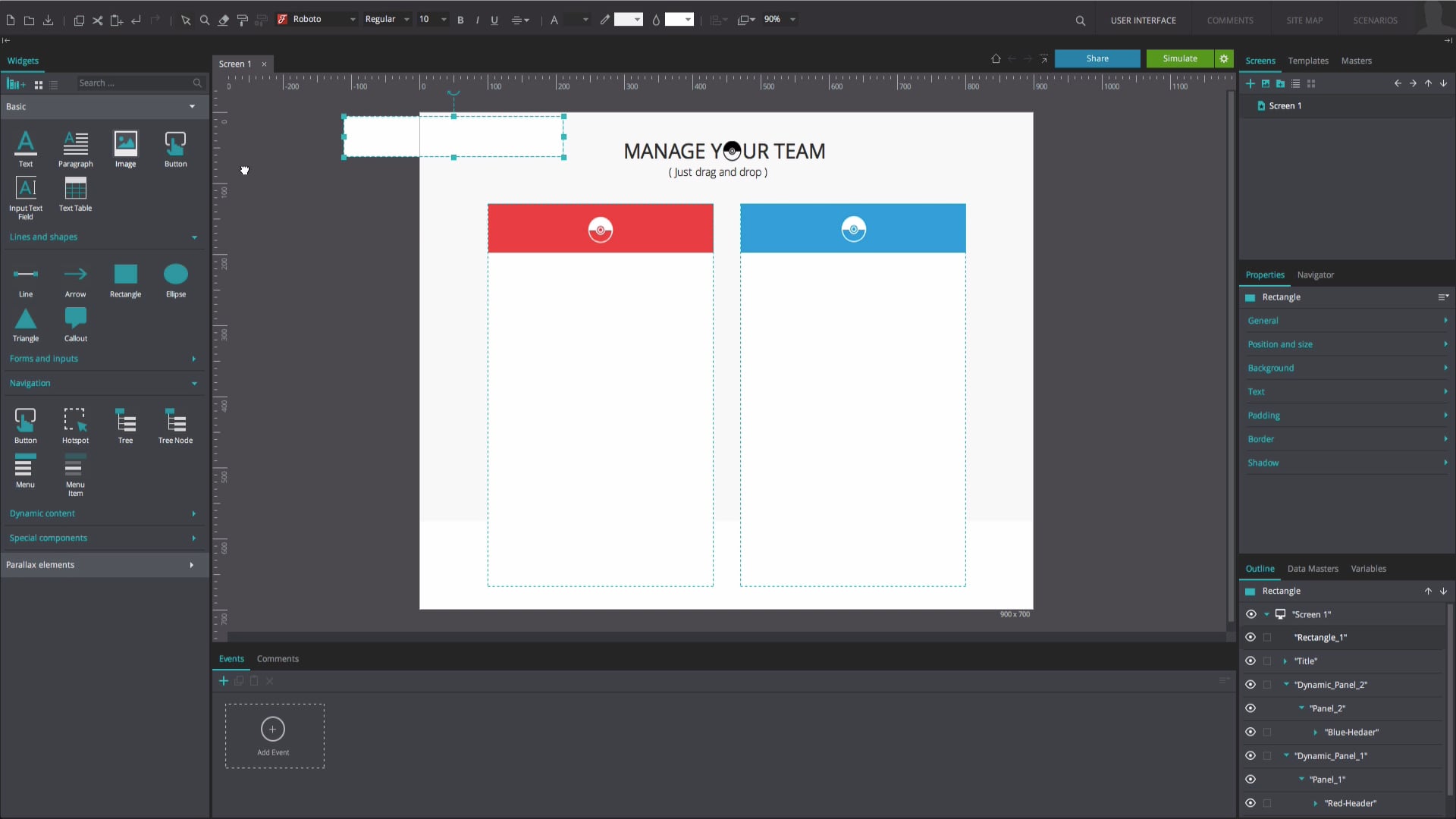Apply bold formatting to text
This screenshot has width=1456, height=819.
point(460,20)
